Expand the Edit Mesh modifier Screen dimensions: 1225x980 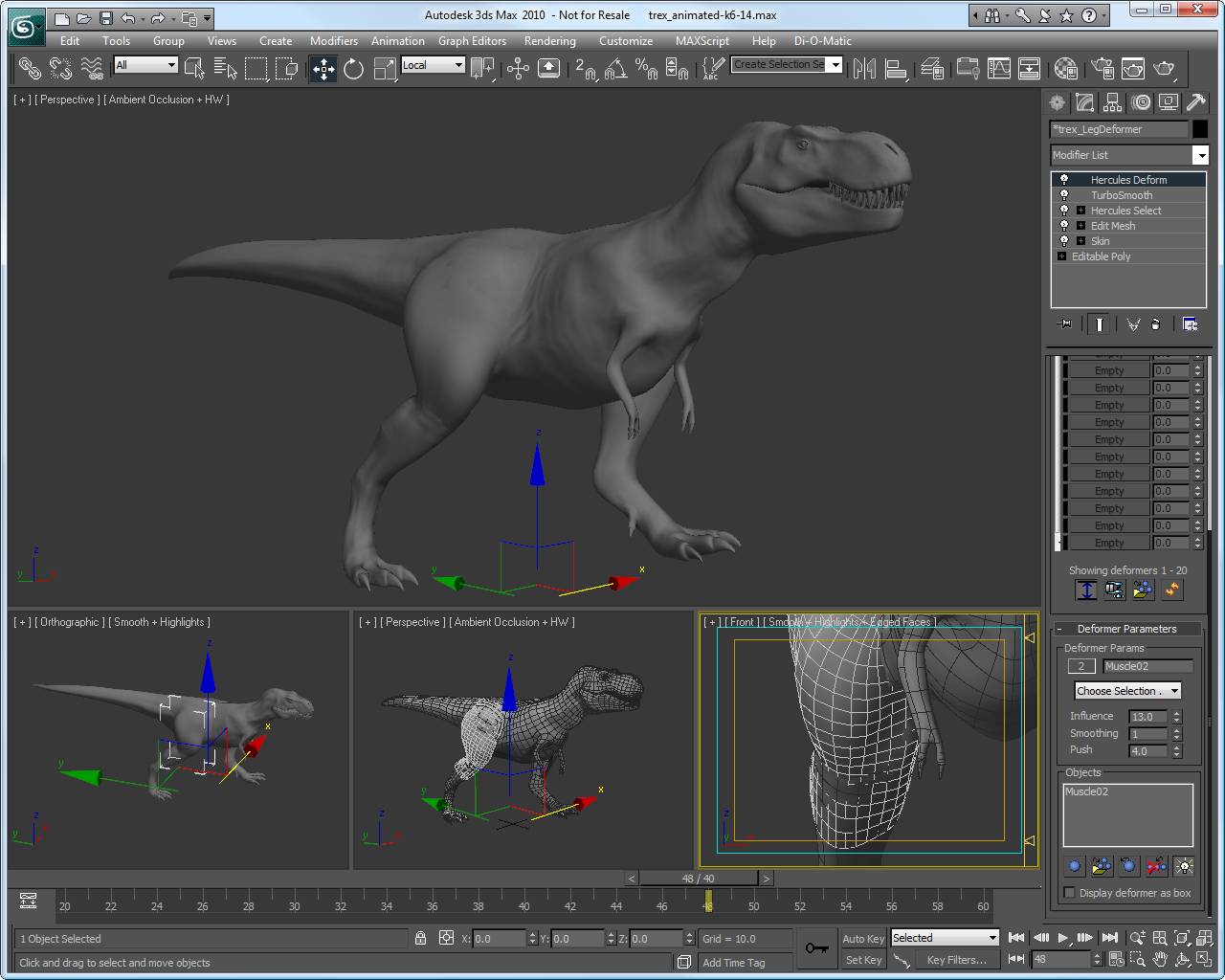[1082, 225]
